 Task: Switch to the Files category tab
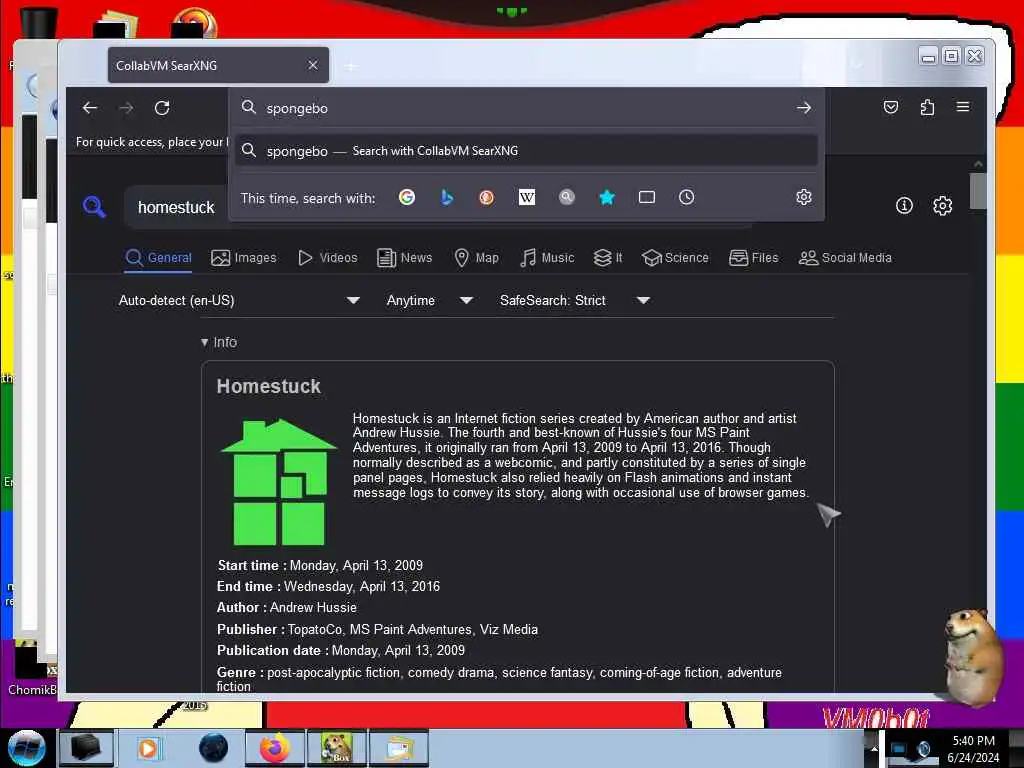pos(754,258)
